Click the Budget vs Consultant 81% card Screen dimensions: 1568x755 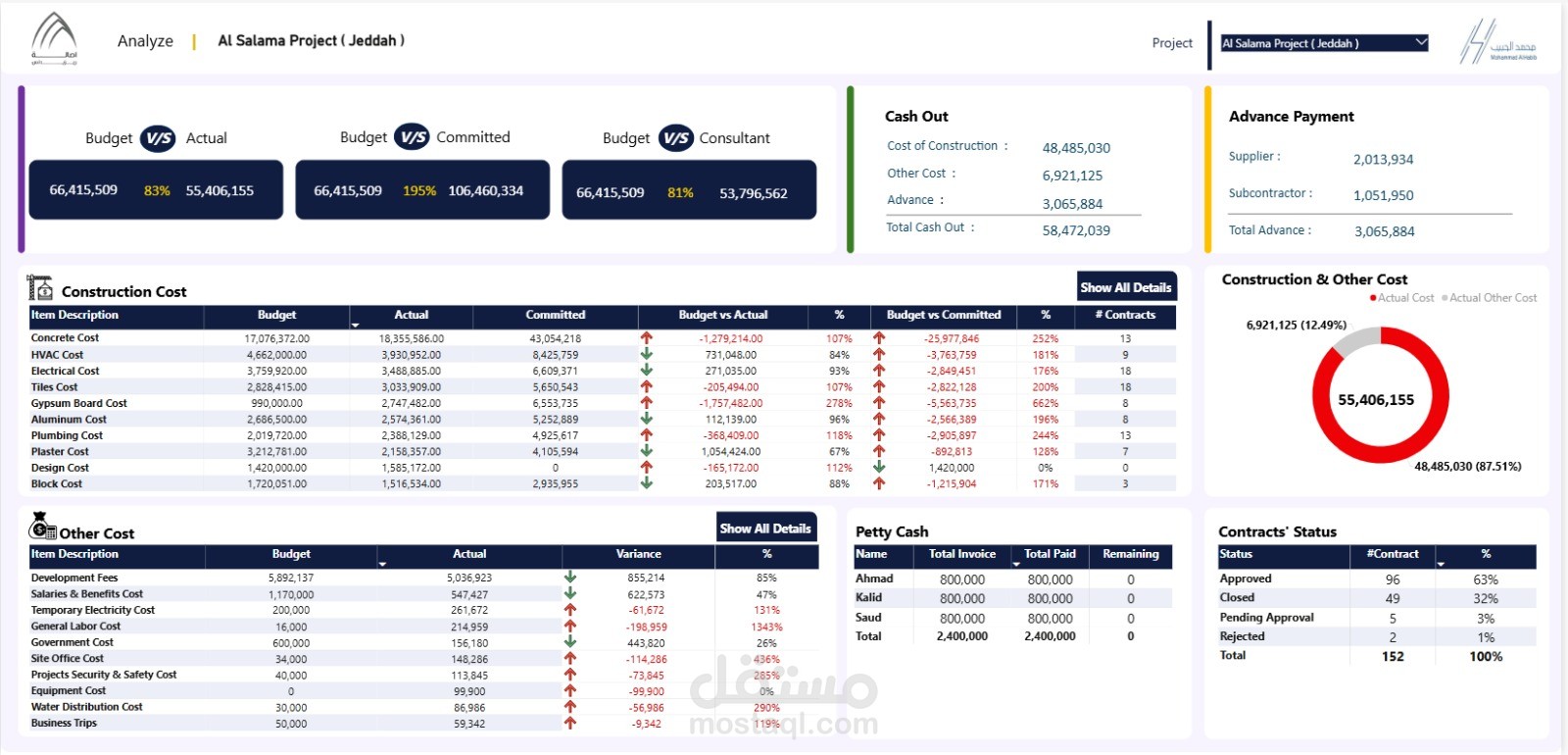point(689,190)
